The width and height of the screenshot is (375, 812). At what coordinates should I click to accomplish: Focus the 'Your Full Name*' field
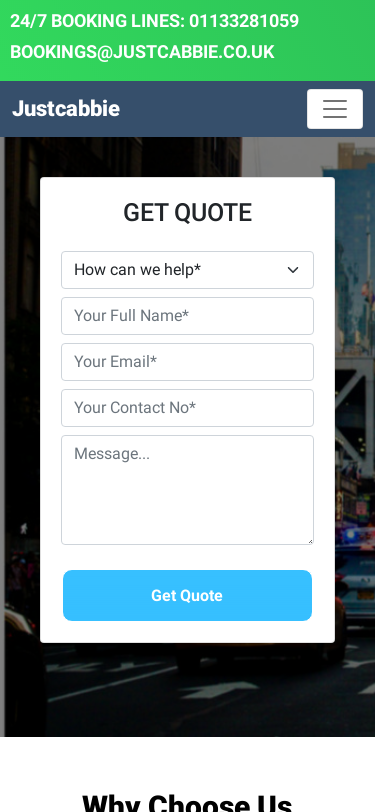point(188,316)
